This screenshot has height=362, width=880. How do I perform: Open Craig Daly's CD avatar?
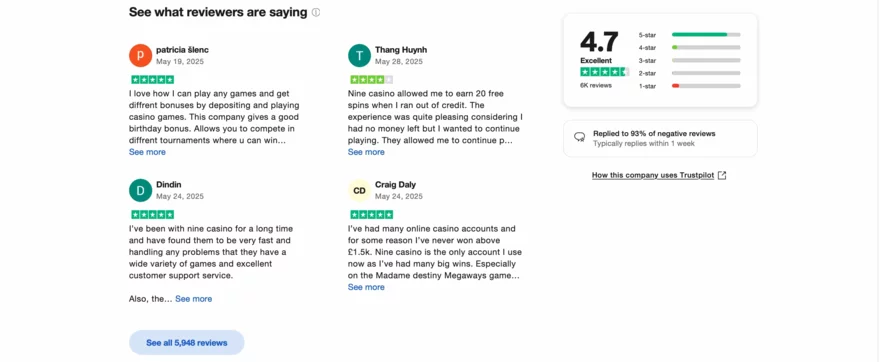[x=359, y=190]
